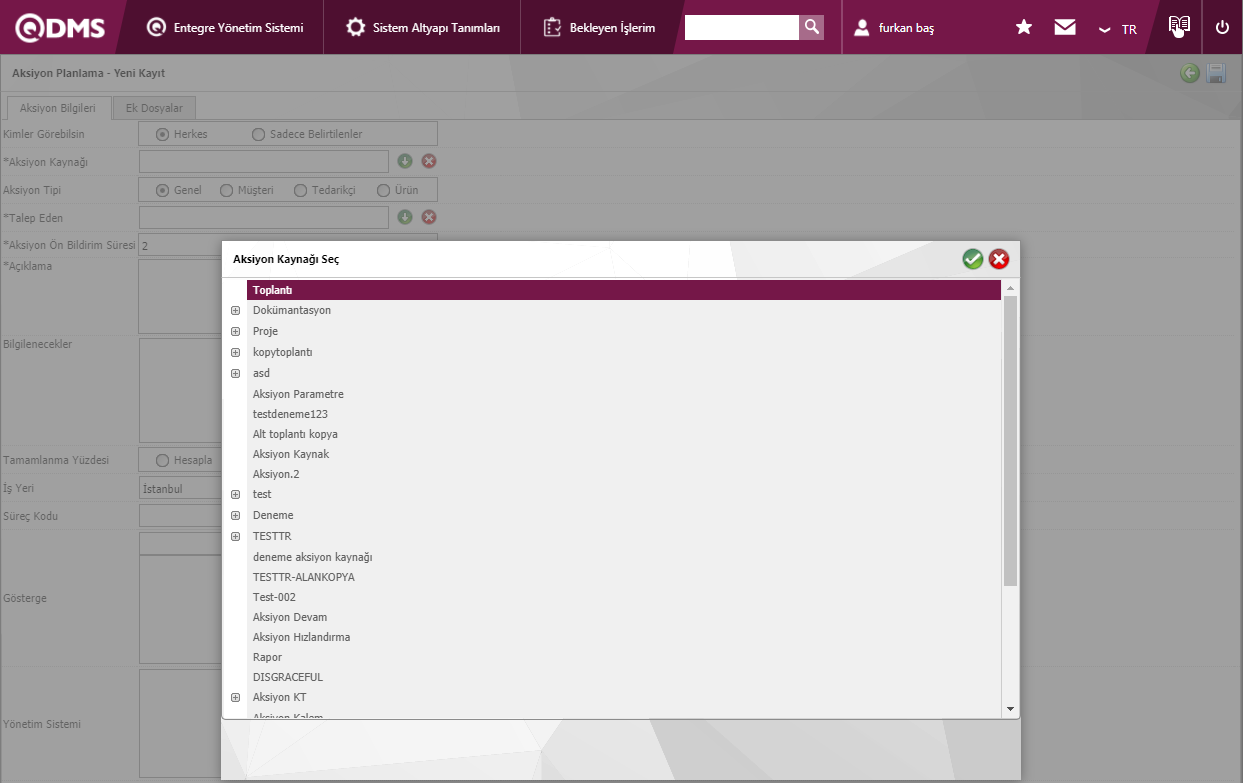
Task: Expand the test tree node
Action: click(235, 494)
